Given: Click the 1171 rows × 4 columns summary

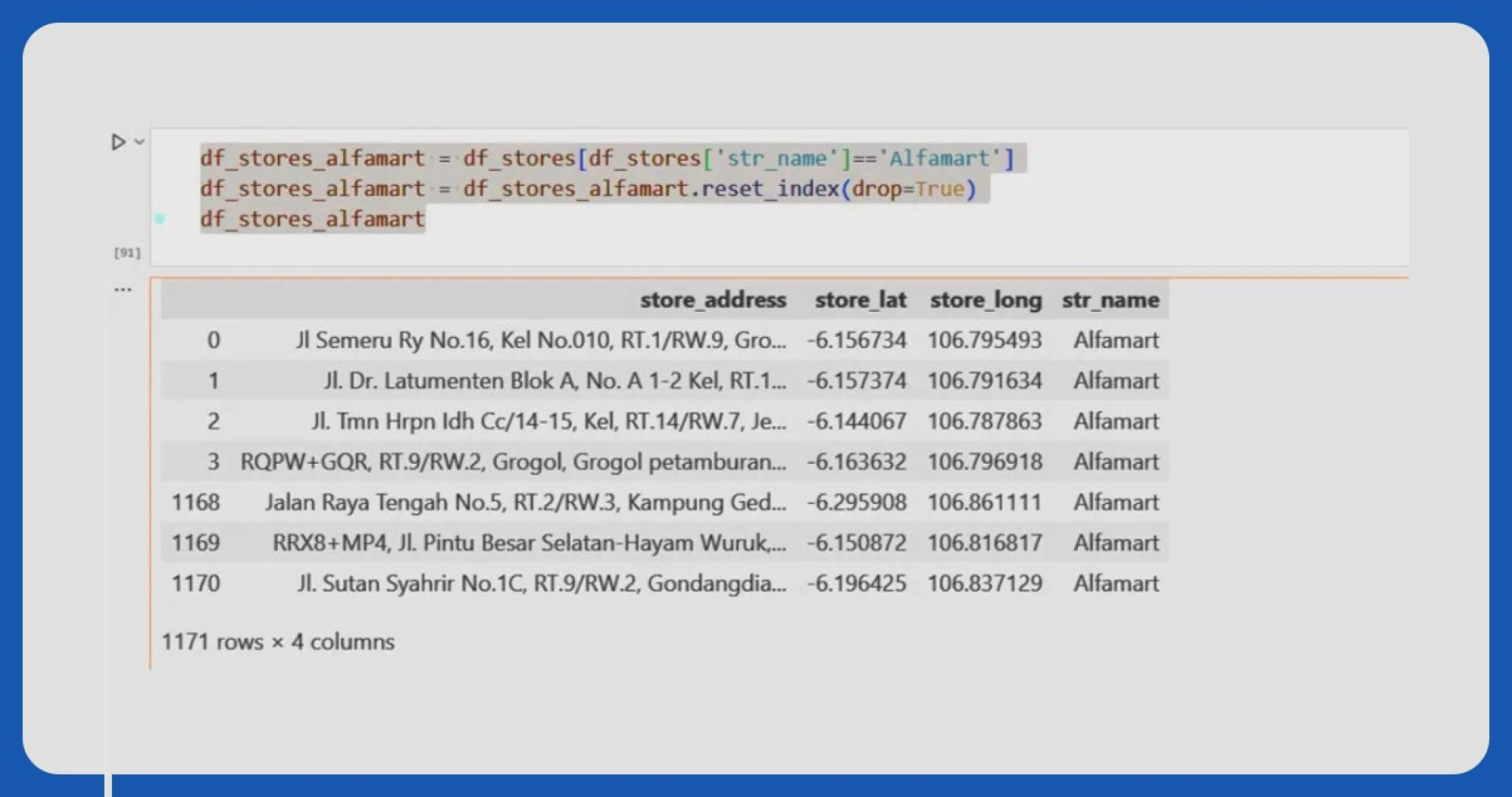Looking at the screenshot, I should 278,642.
